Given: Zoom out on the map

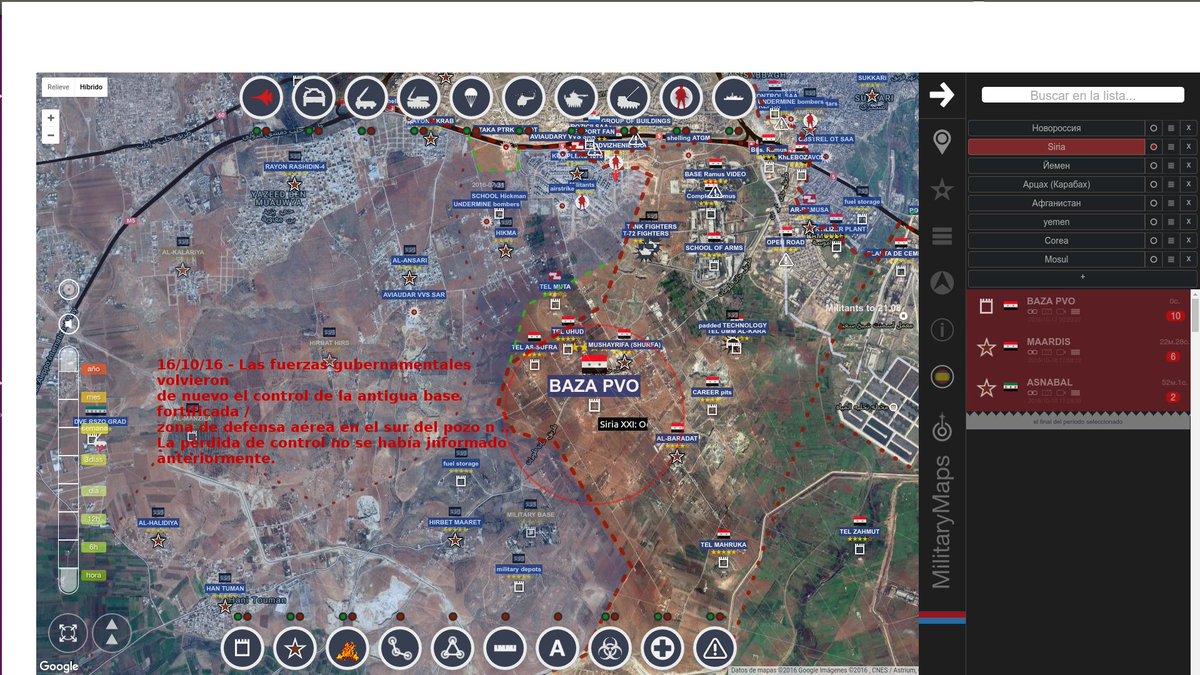Looking at the screenshot, I should 51,135.
